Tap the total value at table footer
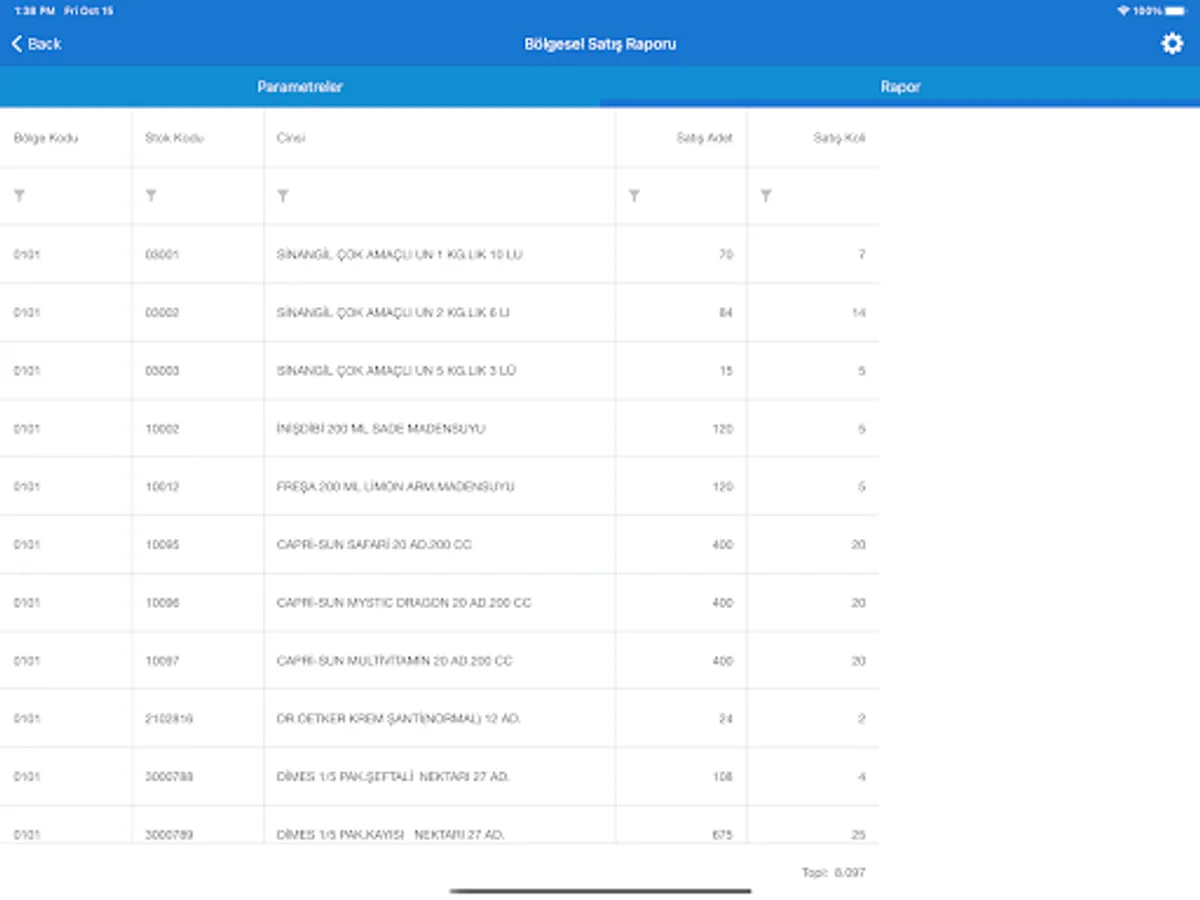Viewport: 1200px width, 900px height. tap(834, 873)
